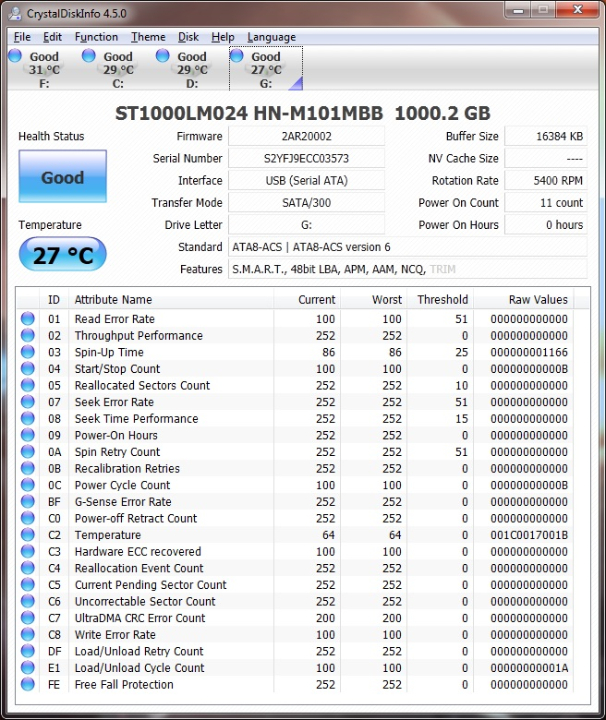The height and width of the screenshot is (720, 606).
Task: Click status orb for Spin Retry Count
Action: point(28,451)
